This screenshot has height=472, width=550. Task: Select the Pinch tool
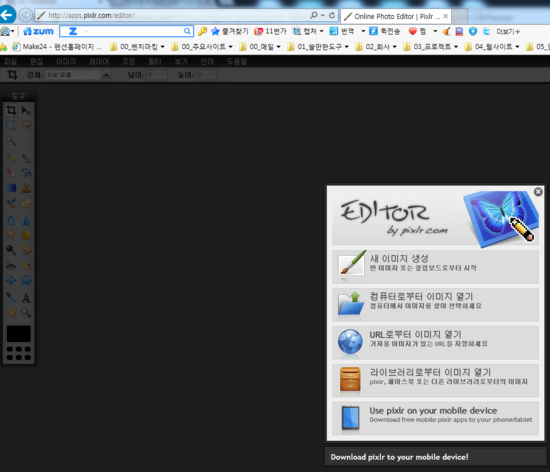(26, 281)
